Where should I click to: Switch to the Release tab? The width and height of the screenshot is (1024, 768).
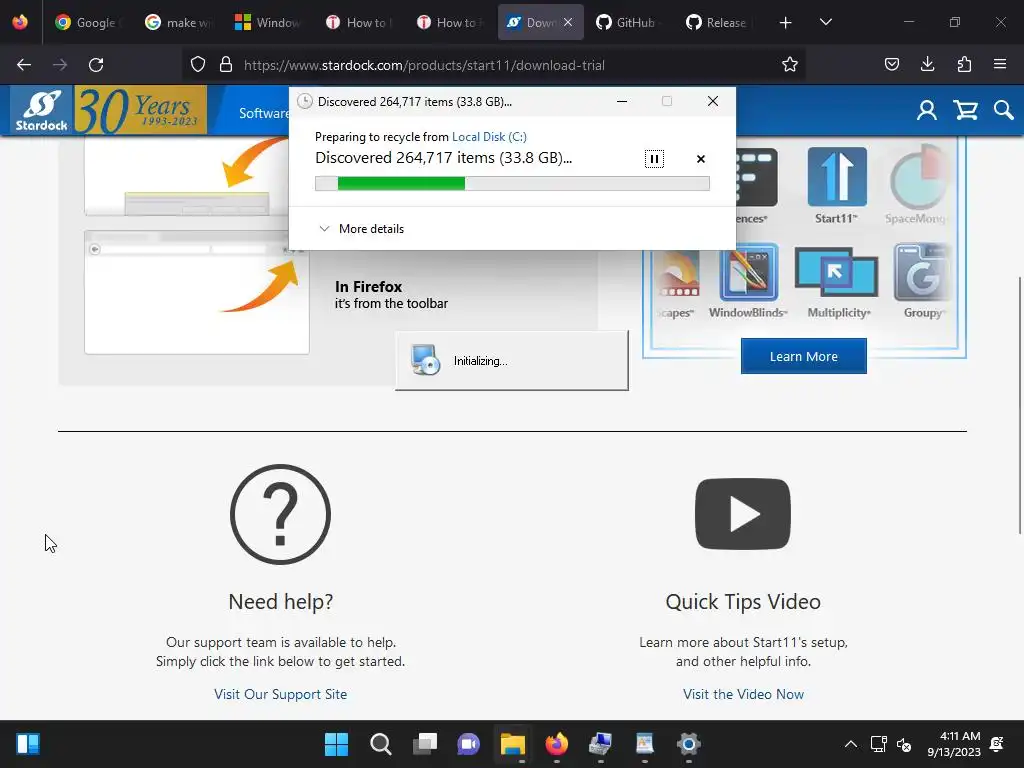pyautogui.click(x=720, y=23)
